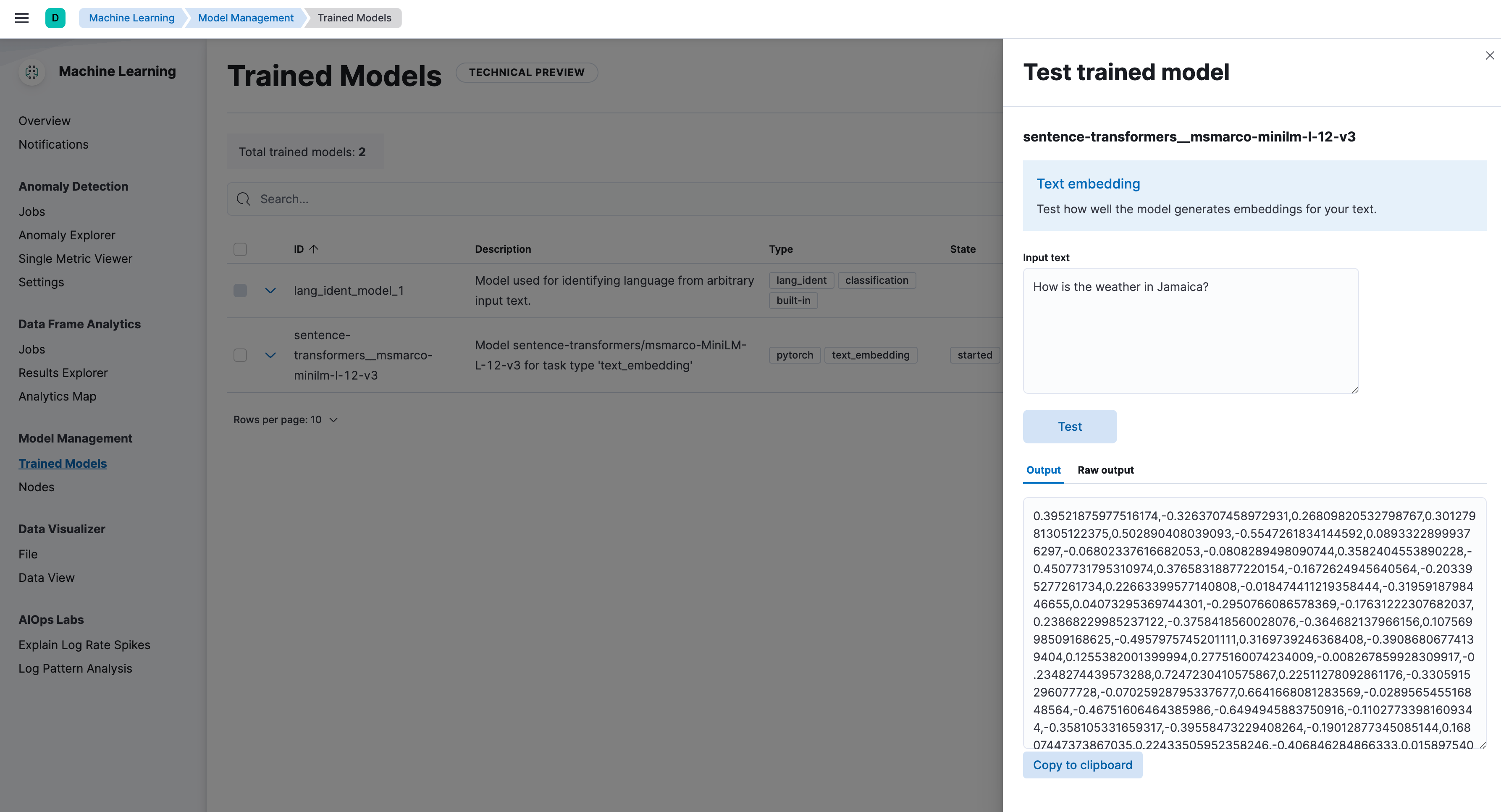
Task: Open Trained Models from the sidebar
Action: click(62, 463)
